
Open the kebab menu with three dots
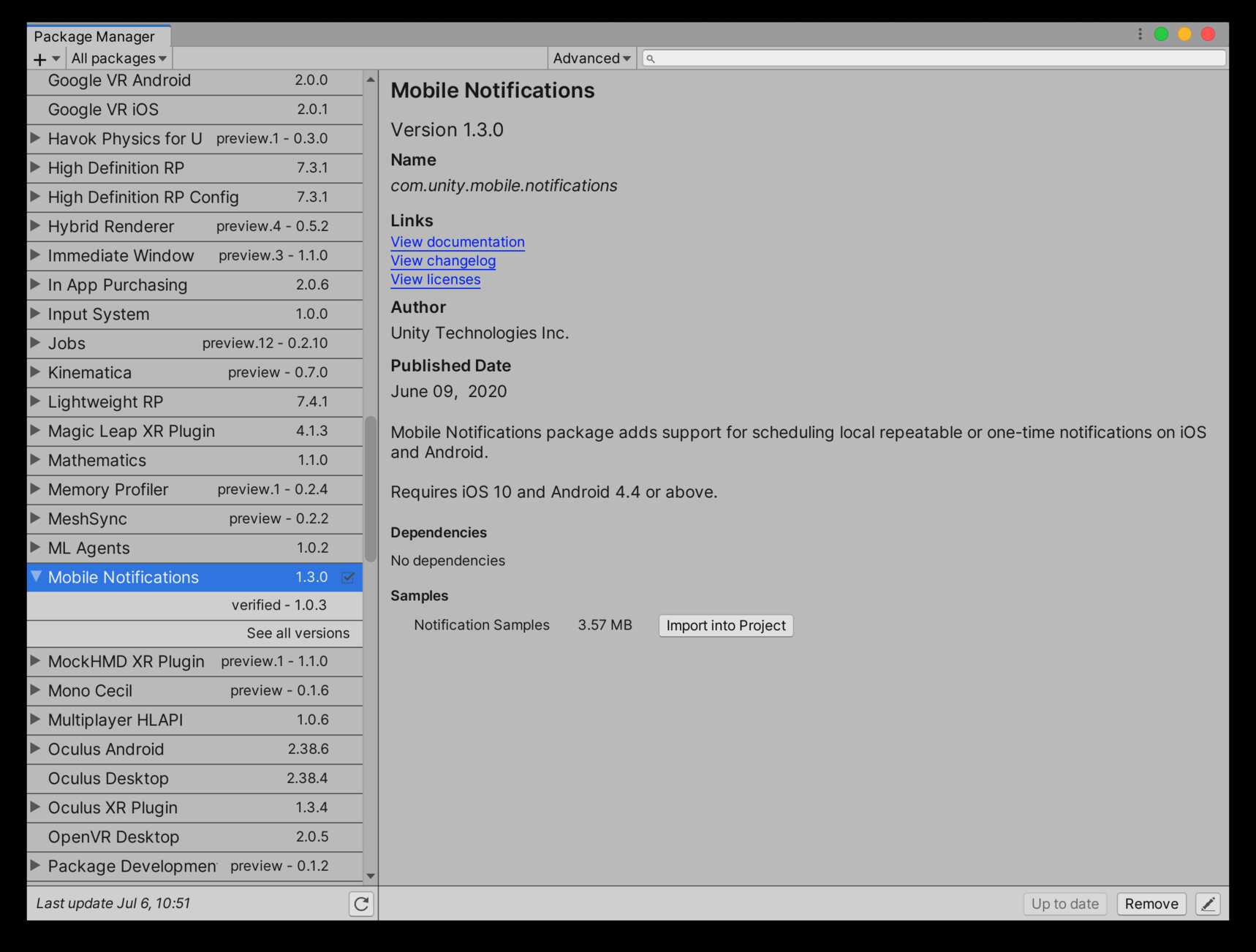[x=1138, y=34]
